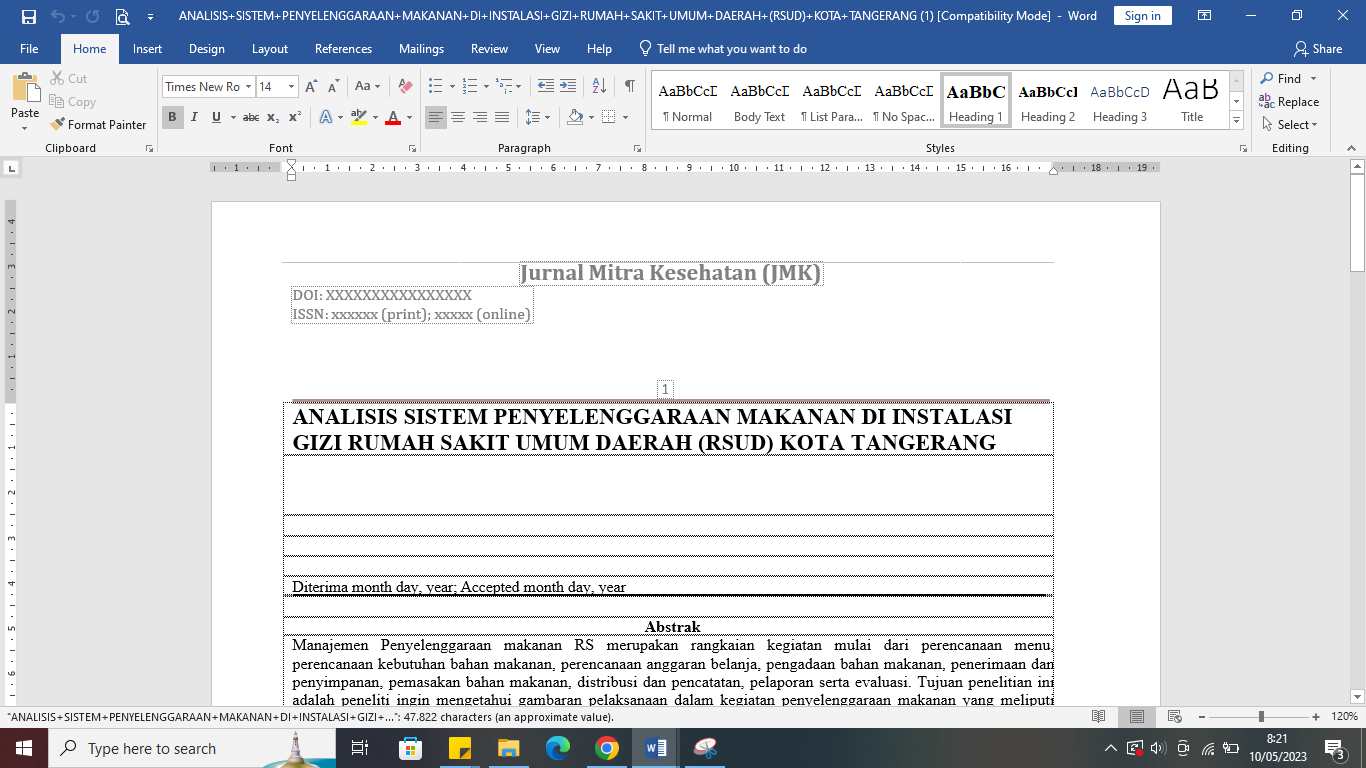Screen dimensions: 1366x768
Task: Clear all formatting with the eraser icon
Action: 405,87
